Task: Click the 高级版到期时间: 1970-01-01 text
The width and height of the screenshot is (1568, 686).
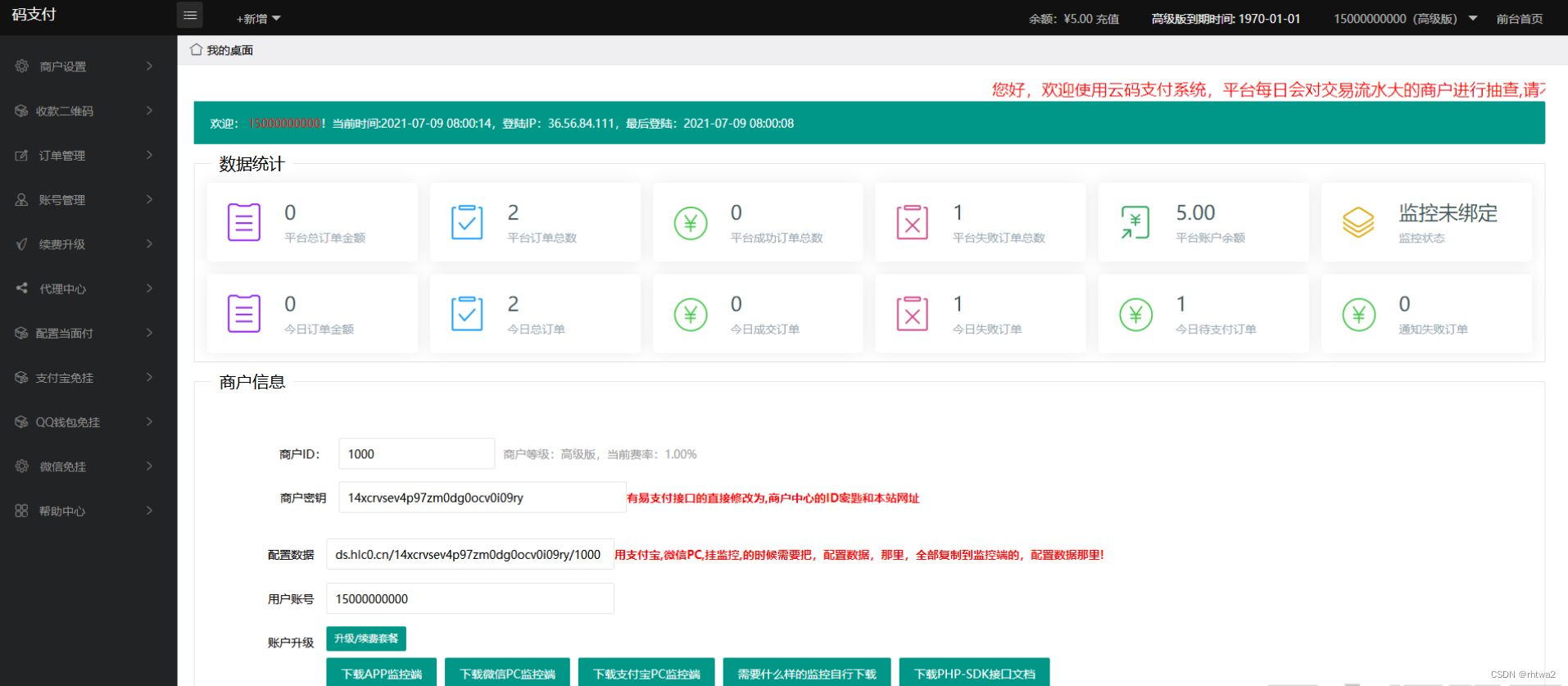Action: coord(1226,18)
